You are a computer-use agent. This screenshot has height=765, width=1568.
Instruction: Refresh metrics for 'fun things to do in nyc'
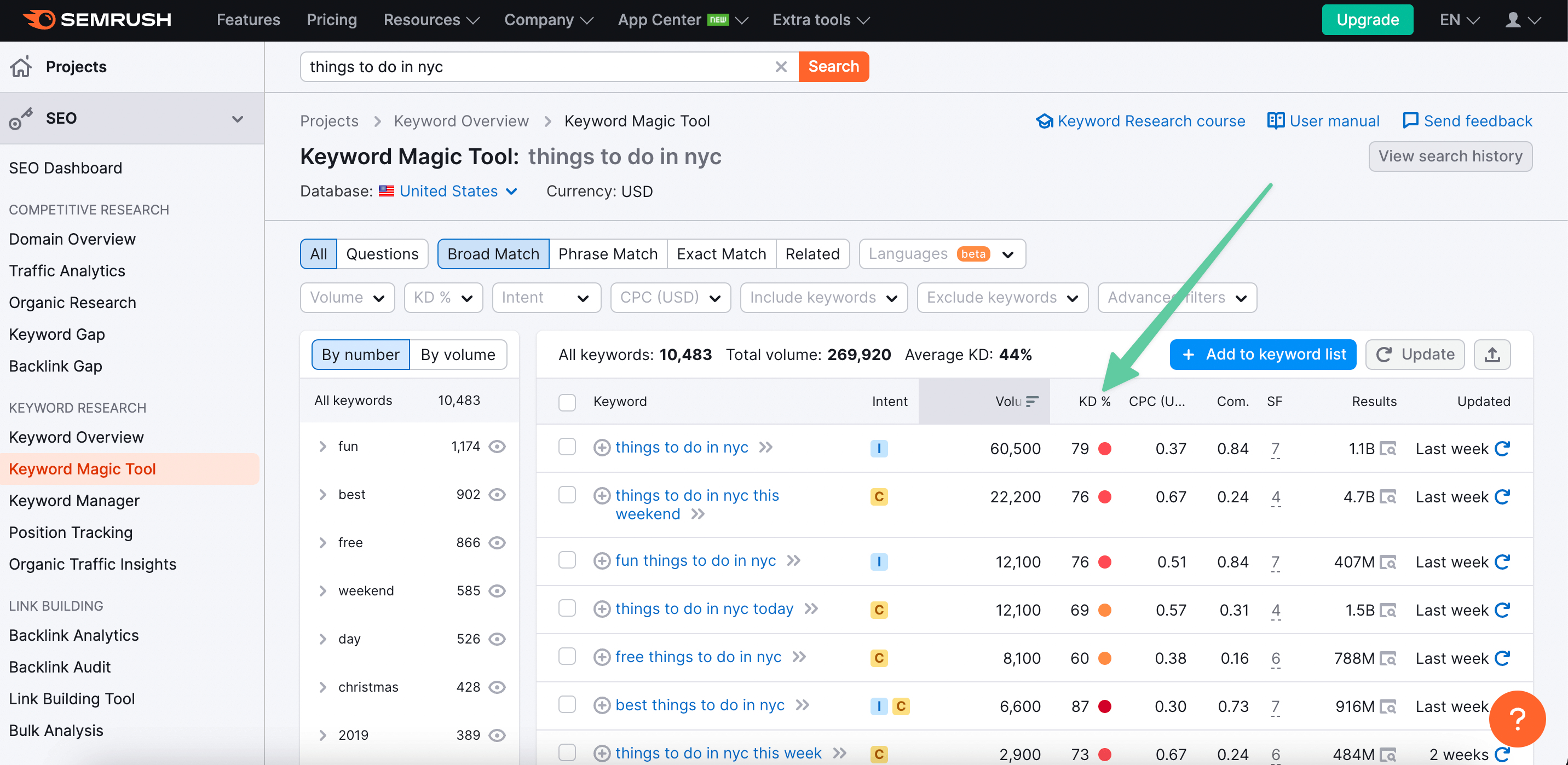[x=1502, y=562]
